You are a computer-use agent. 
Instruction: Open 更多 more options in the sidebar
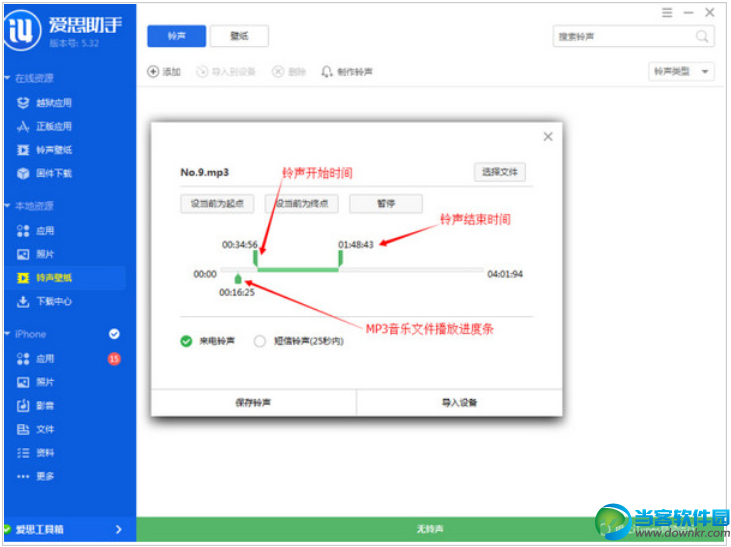pyautogui.click(x=35, y=476)
